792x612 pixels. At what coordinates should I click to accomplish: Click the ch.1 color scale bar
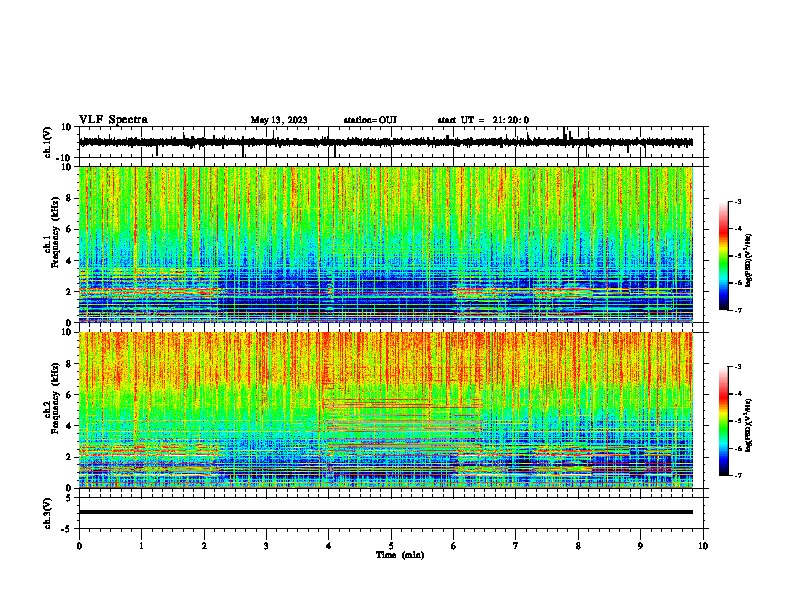(724, 256)
